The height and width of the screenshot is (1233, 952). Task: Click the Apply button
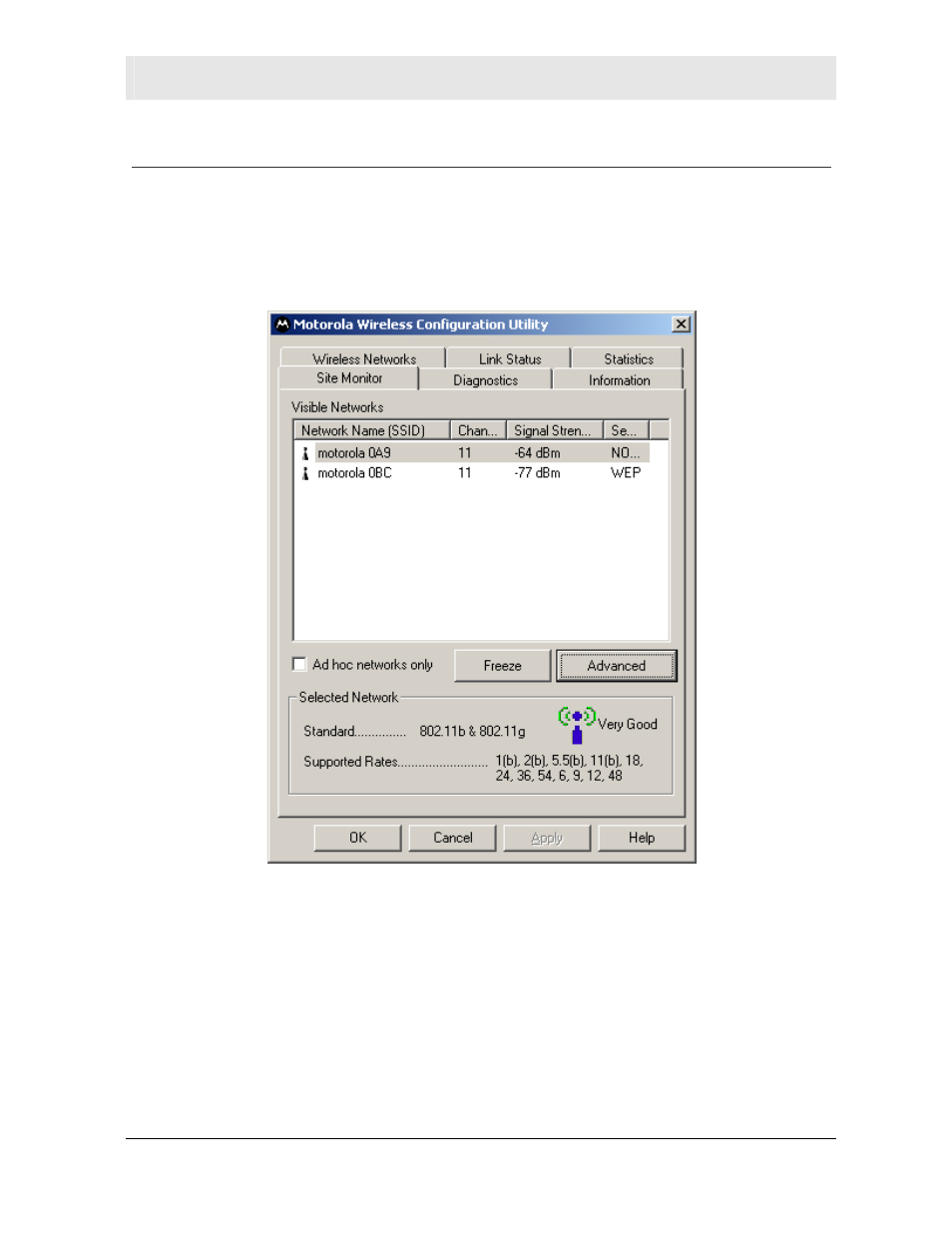click(x=547, y=838)
